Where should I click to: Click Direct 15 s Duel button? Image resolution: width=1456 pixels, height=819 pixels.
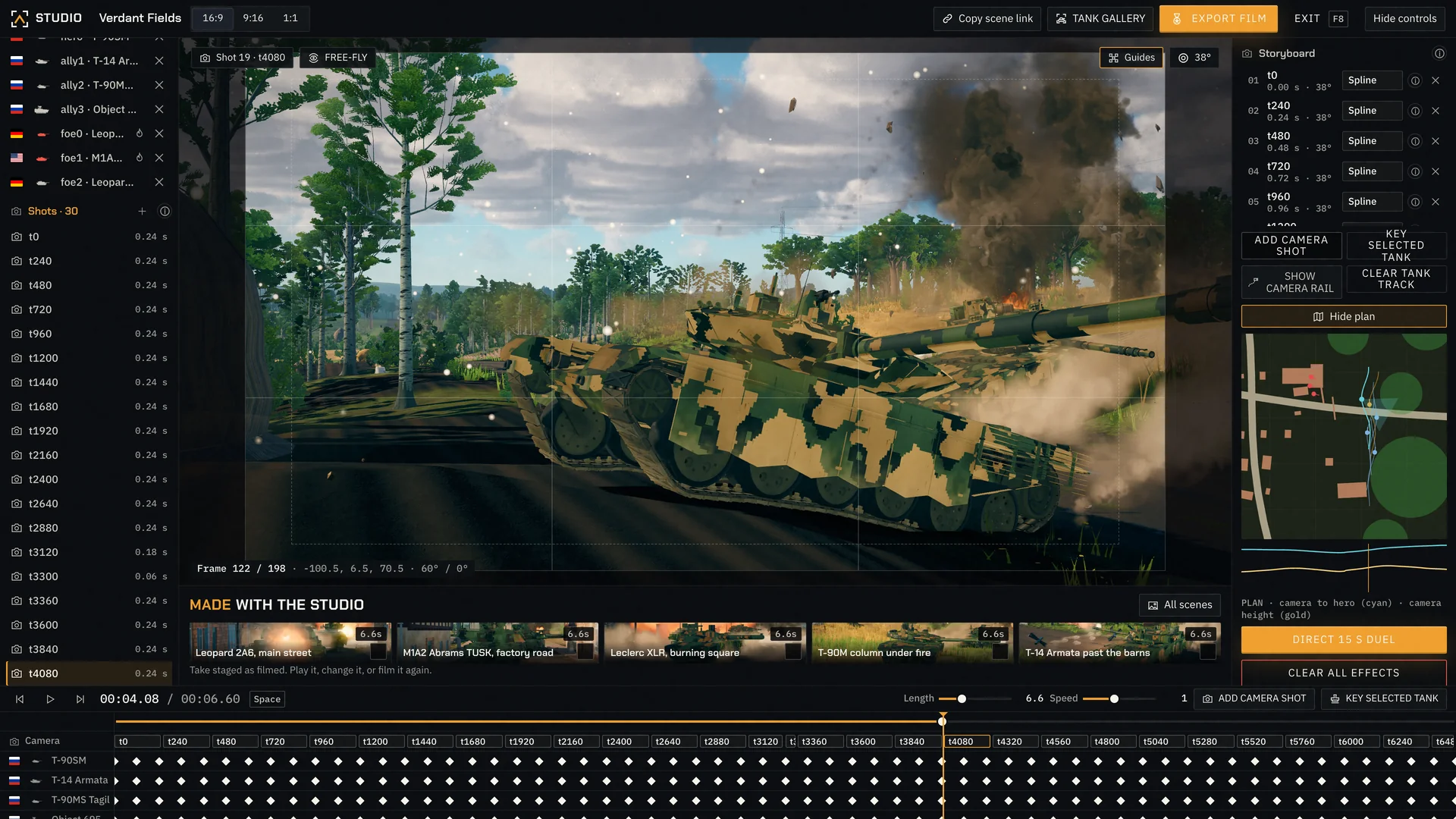click(1344, 640)
